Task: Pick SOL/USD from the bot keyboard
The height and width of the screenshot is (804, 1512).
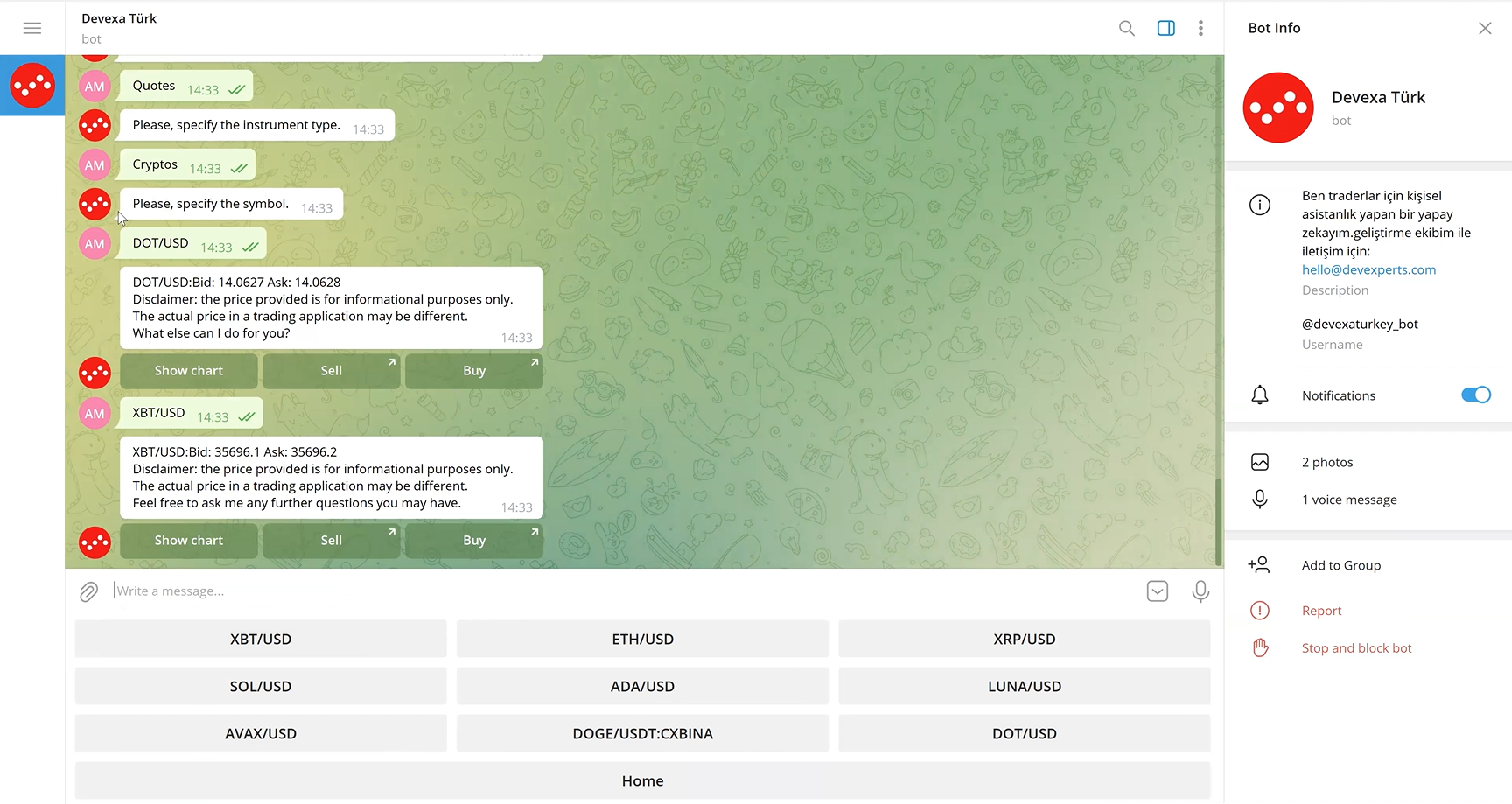Action: click(261, 686)
